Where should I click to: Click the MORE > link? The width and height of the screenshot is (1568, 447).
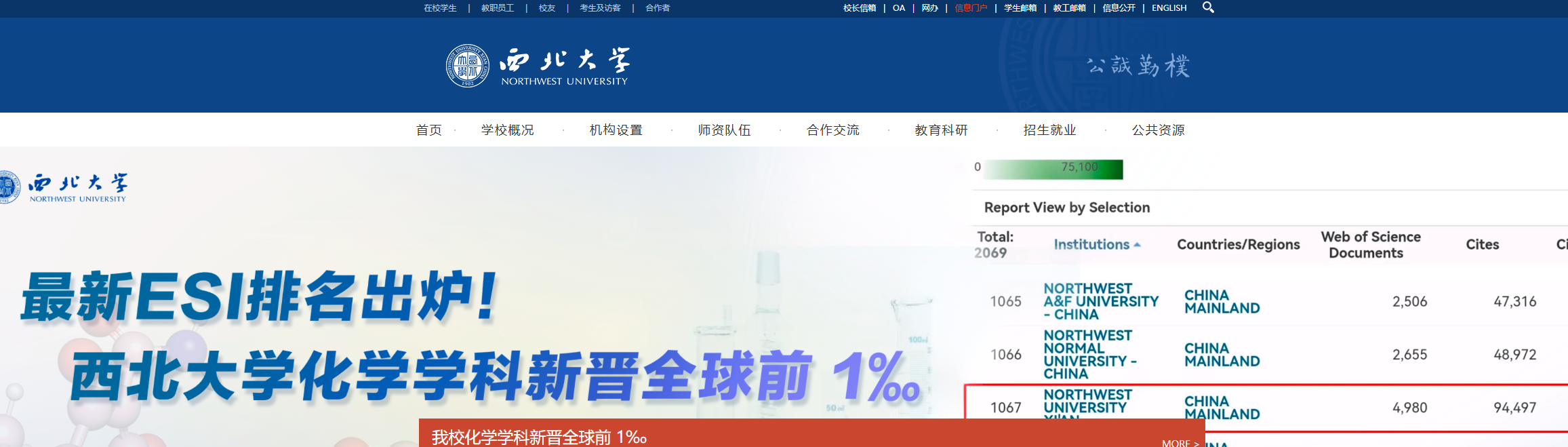tap(1180, 443)
